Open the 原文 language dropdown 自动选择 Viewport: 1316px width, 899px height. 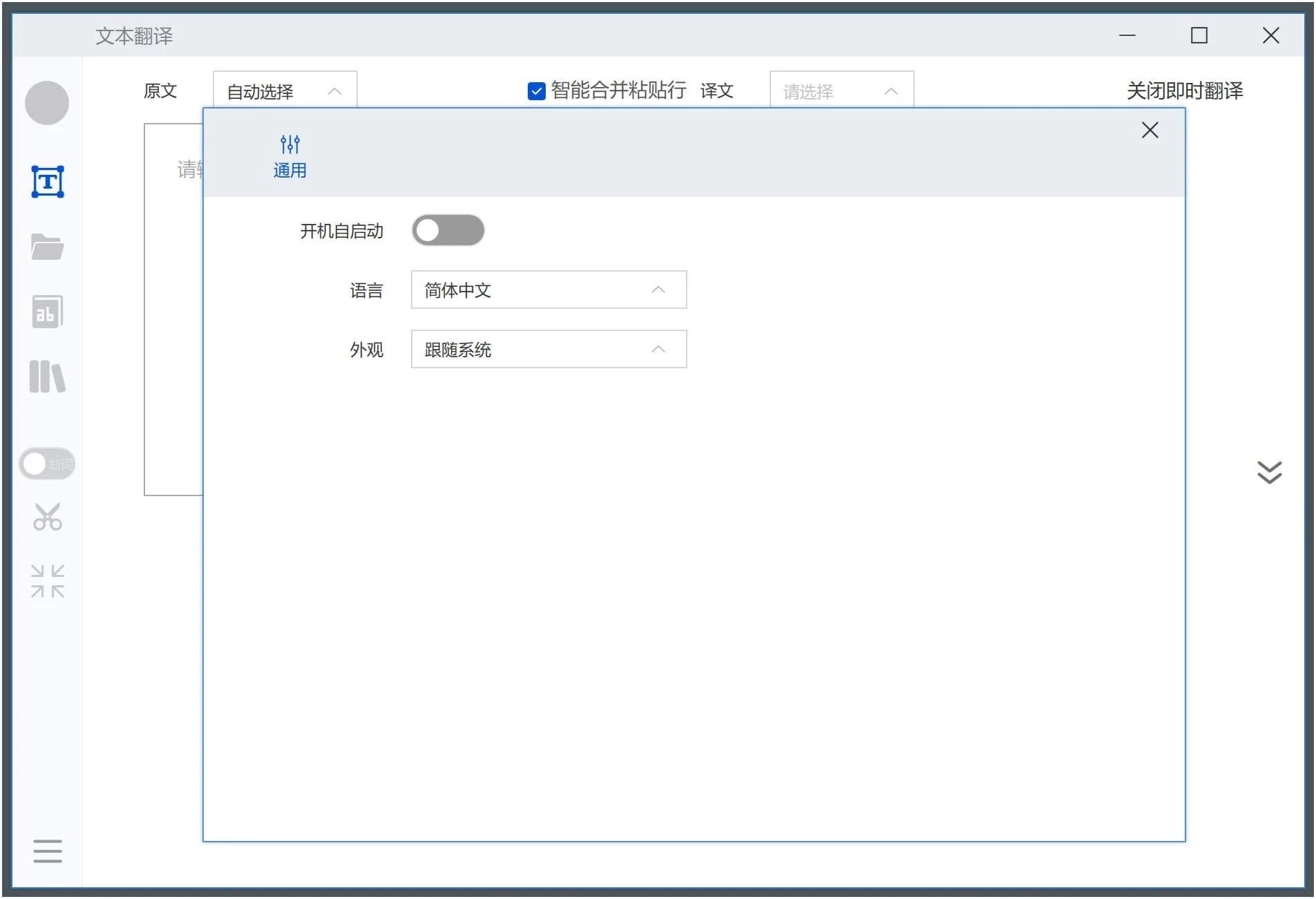tap(285, 91)
